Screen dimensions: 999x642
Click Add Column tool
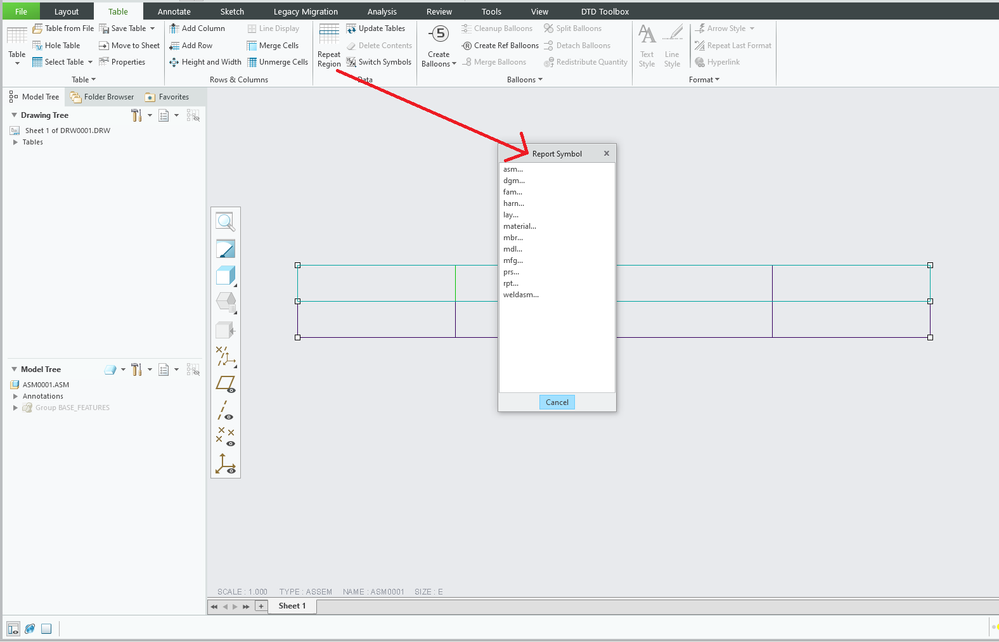pos(197,29)
